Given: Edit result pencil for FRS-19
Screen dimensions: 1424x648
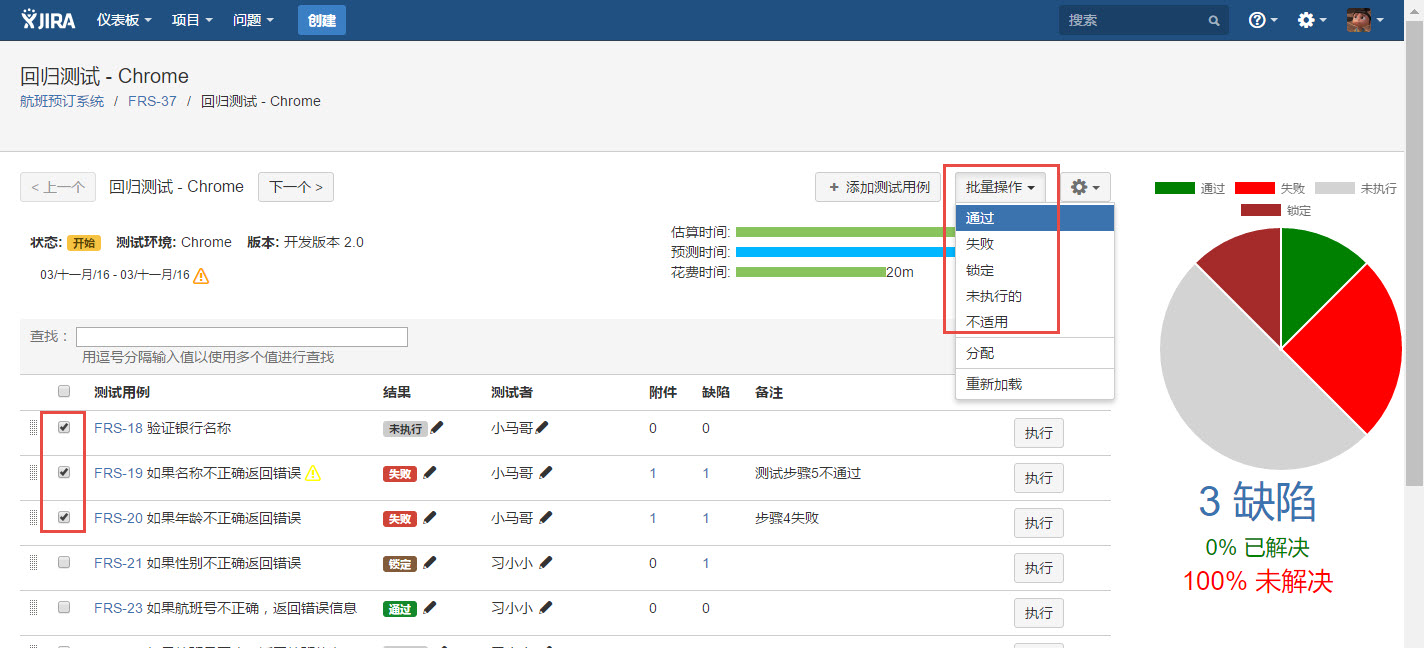Looking at the screenshot, I should 430,472.
